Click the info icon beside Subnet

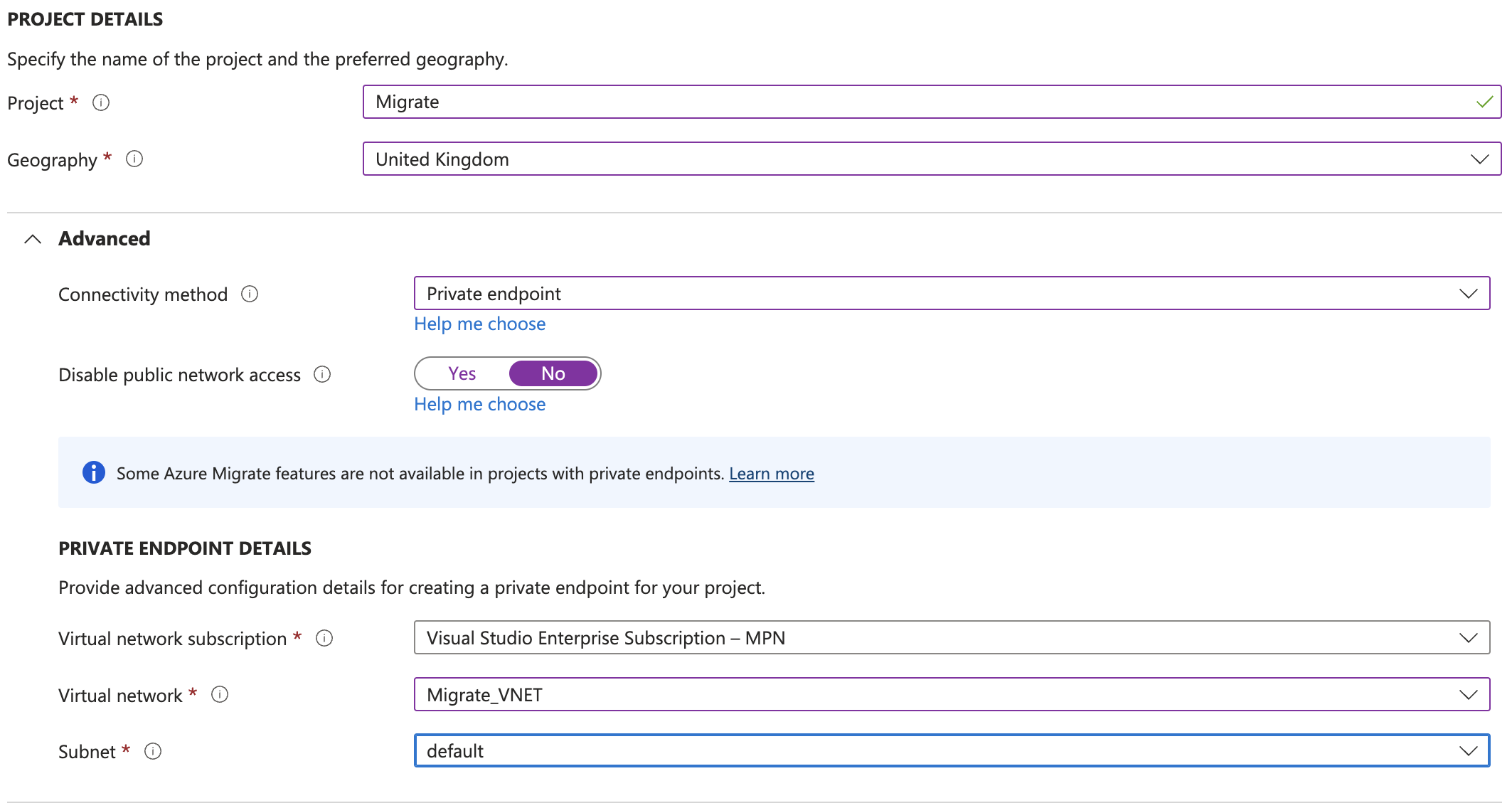coord(153,751)
